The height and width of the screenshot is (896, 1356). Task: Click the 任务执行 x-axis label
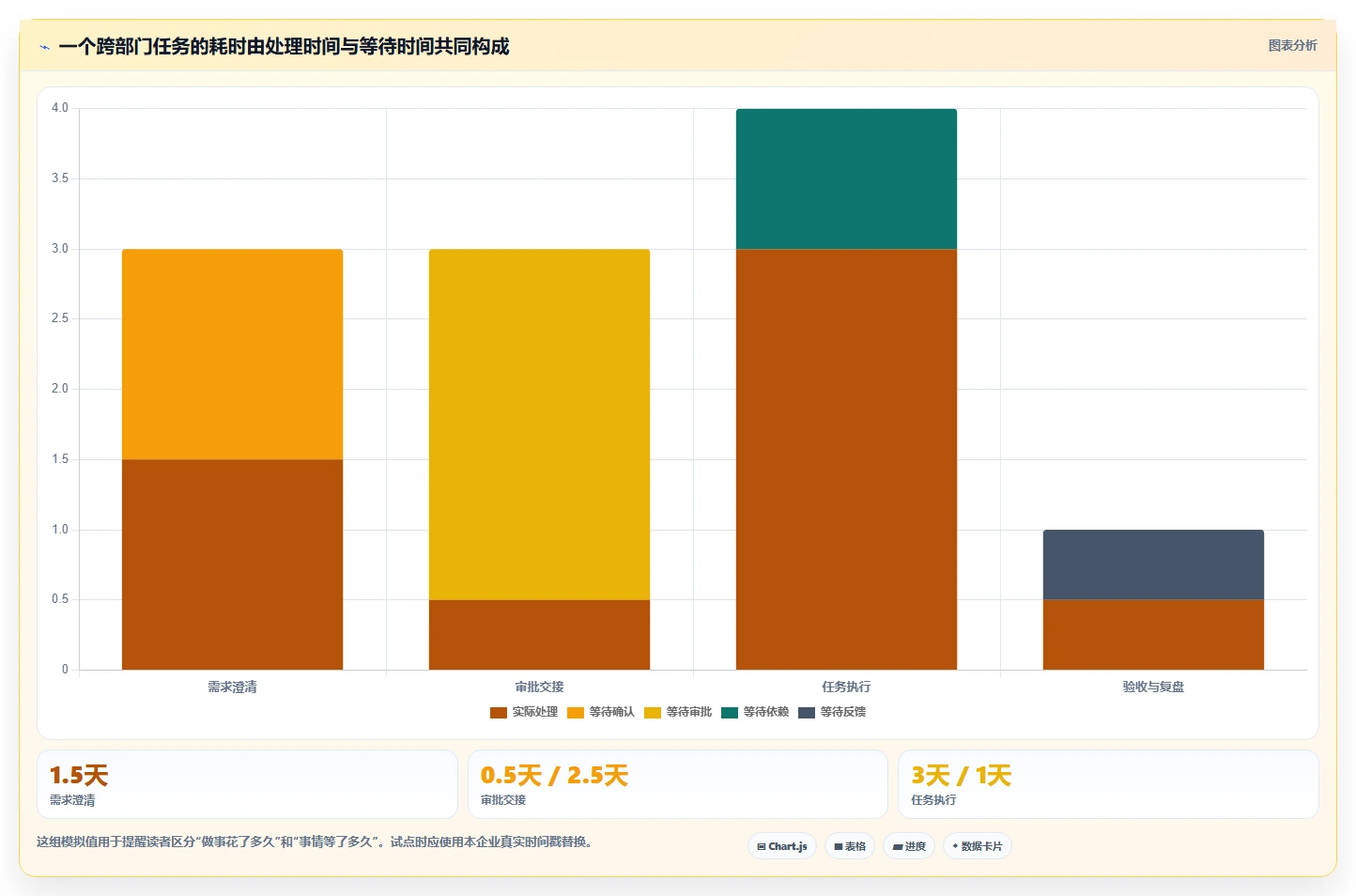846,687
